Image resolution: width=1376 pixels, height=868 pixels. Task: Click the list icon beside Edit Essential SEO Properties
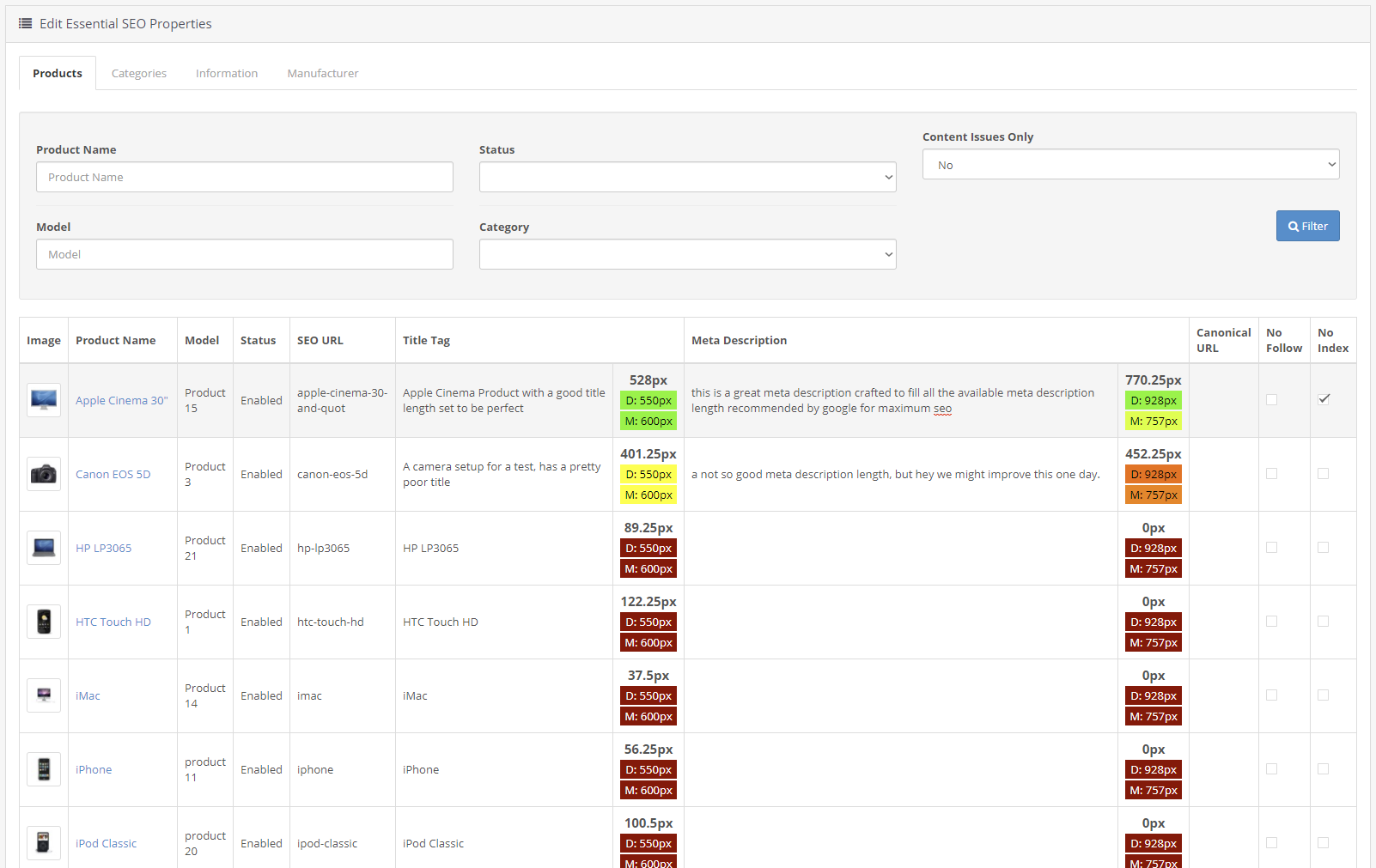[x=26, y=23]
